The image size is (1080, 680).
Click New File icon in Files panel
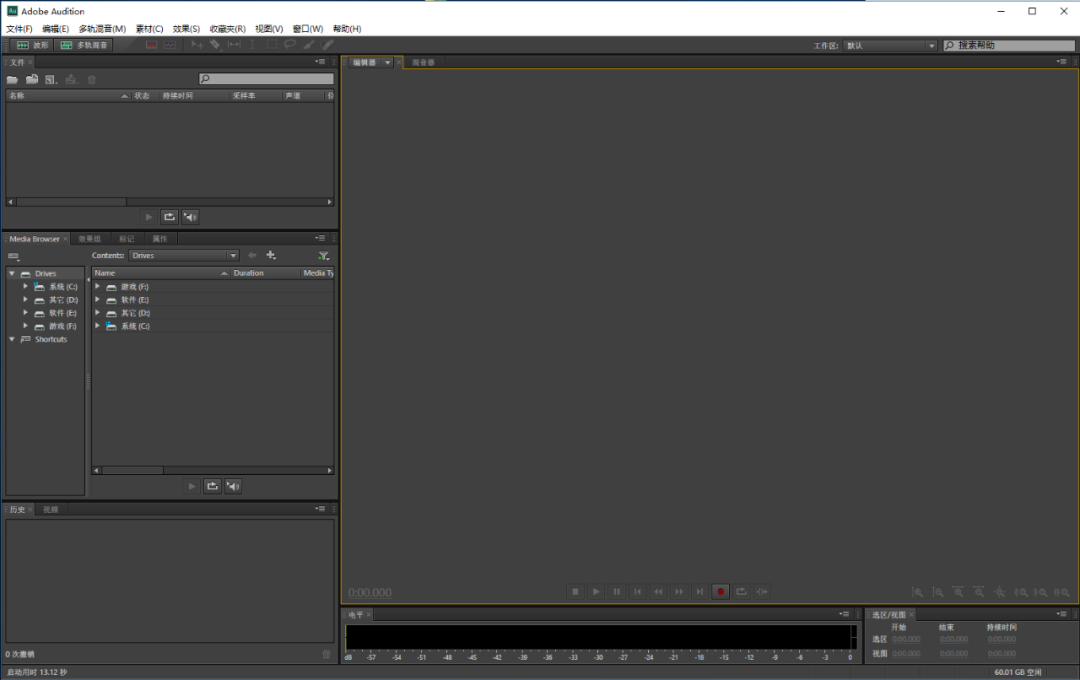pos(51,79)
